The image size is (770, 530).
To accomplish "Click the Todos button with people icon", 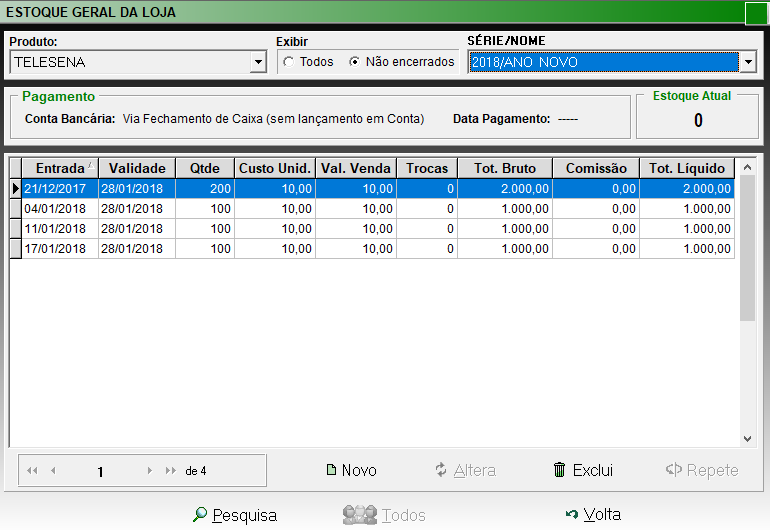I will [384, 515].
